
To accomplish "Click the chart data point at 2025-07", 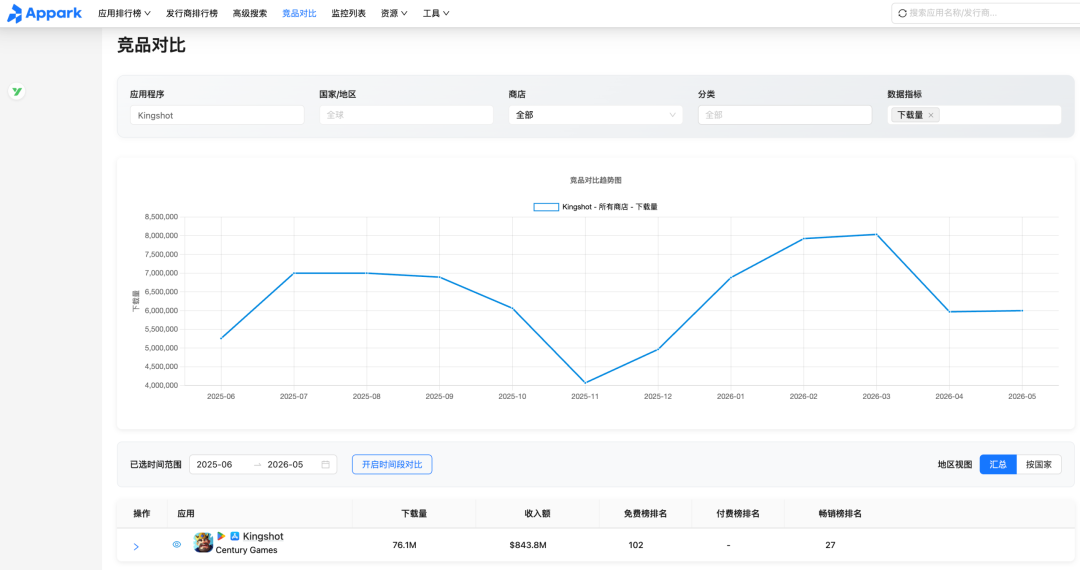I will tap(294, 273).
